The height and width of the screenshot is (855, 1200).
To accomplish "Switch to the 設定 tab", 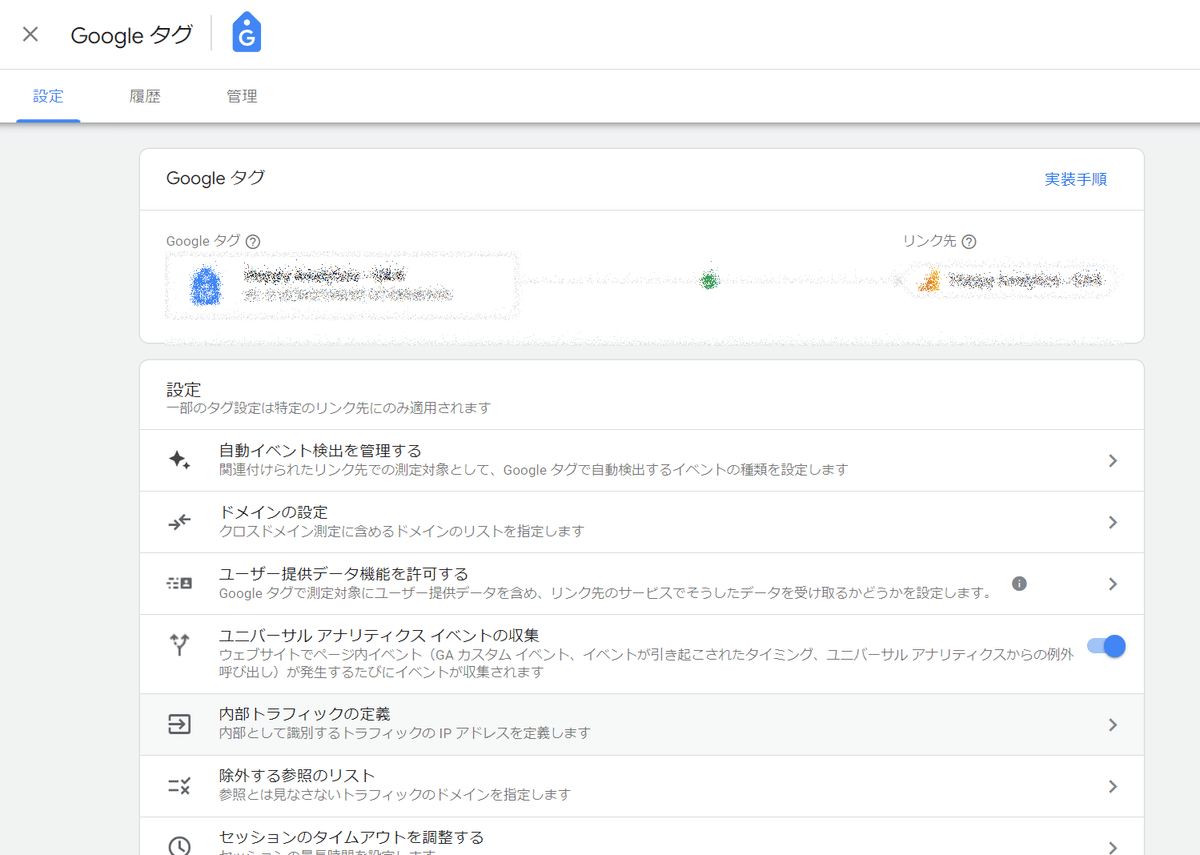I will (48, 97).
